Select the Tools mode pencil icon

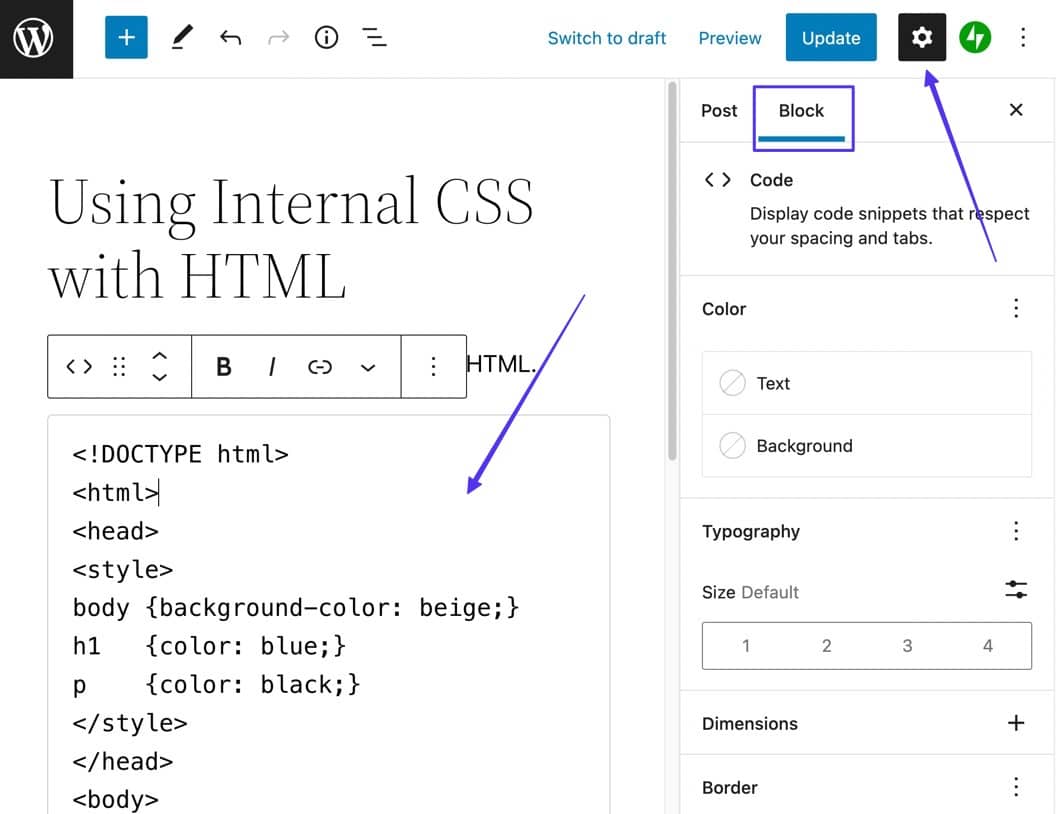(181, 37)
